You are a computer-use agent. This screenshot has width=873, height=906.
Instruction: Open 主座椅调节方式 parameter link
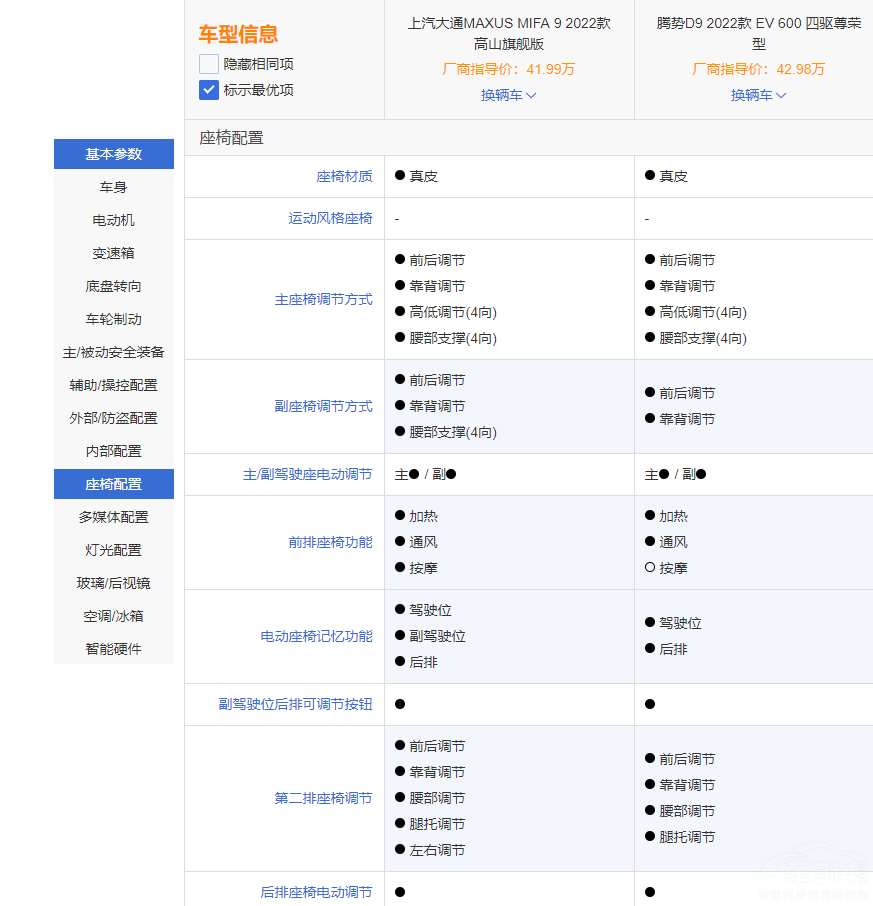(323, 299)
